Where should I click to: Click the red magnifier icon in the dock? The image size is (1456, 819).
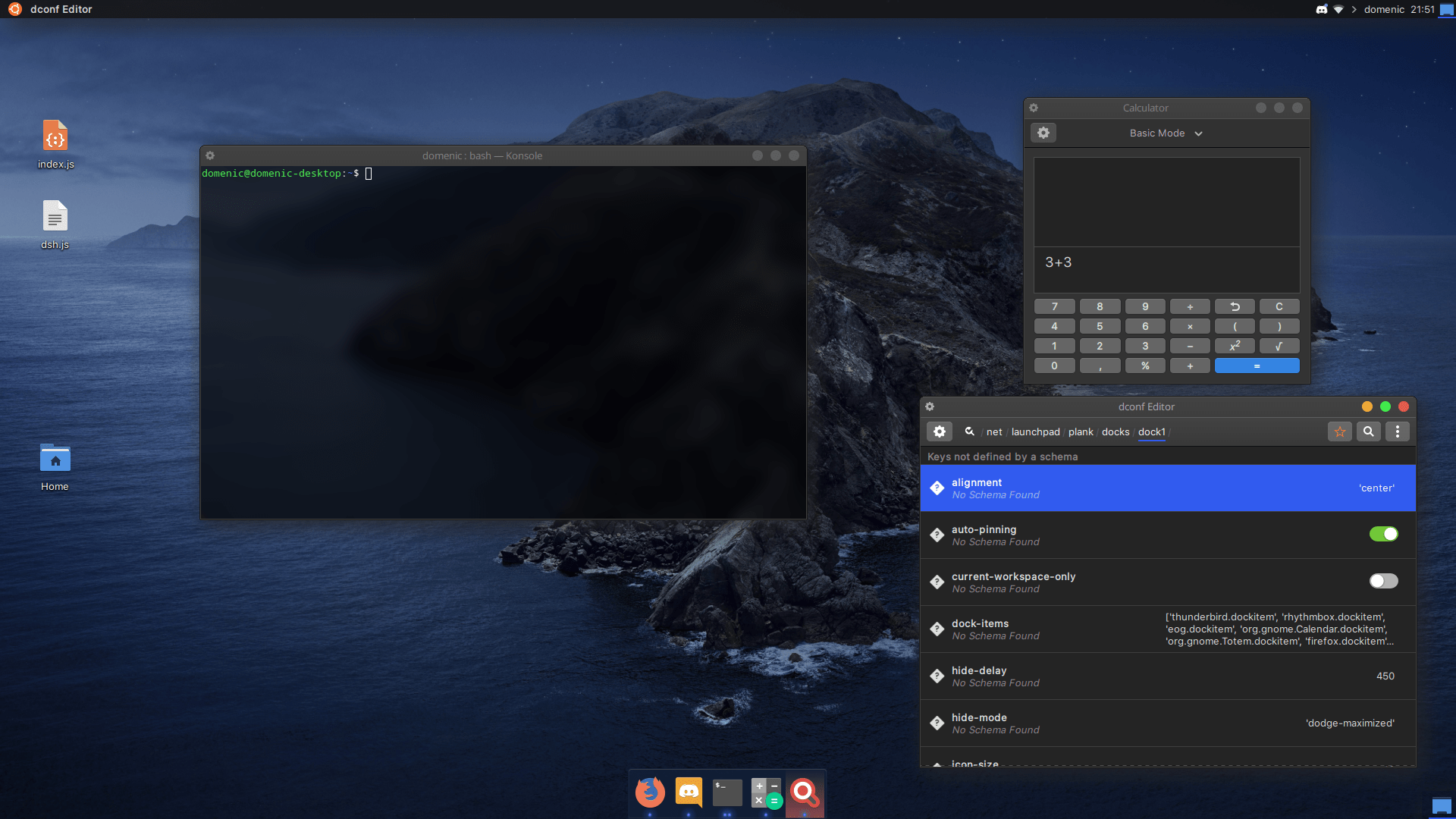(x=805, y=792)
